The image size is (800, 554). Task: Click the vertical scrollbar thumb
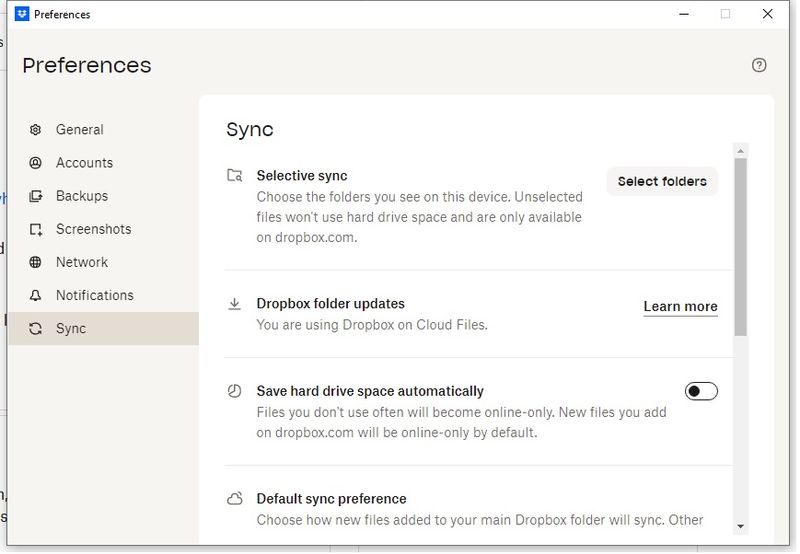(x=740, y=245)
